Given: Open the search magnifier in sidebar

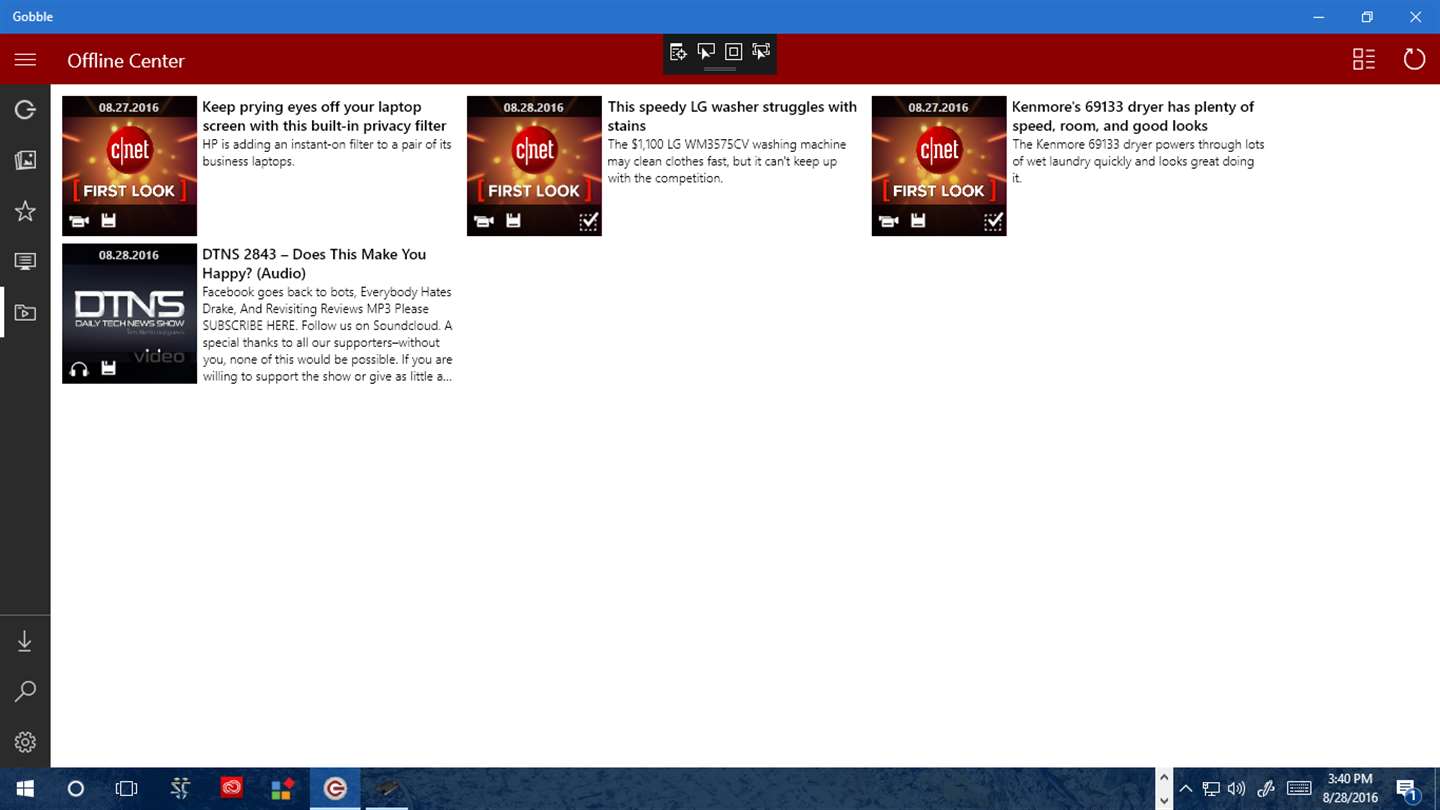Looking at the screenshot, I should [x=25, y=691].
